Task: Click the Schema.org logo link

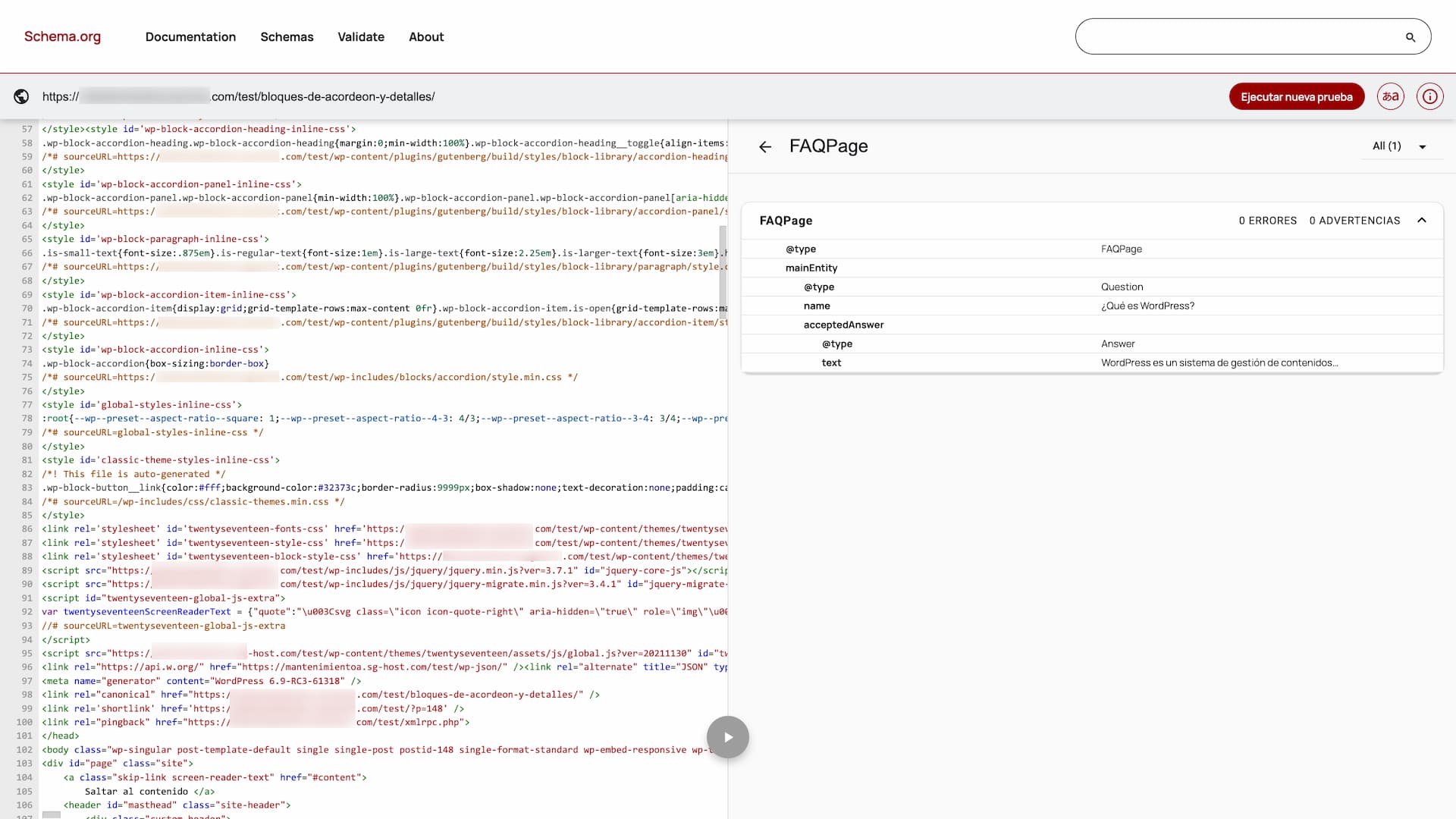Action: [x=62, y=36]
